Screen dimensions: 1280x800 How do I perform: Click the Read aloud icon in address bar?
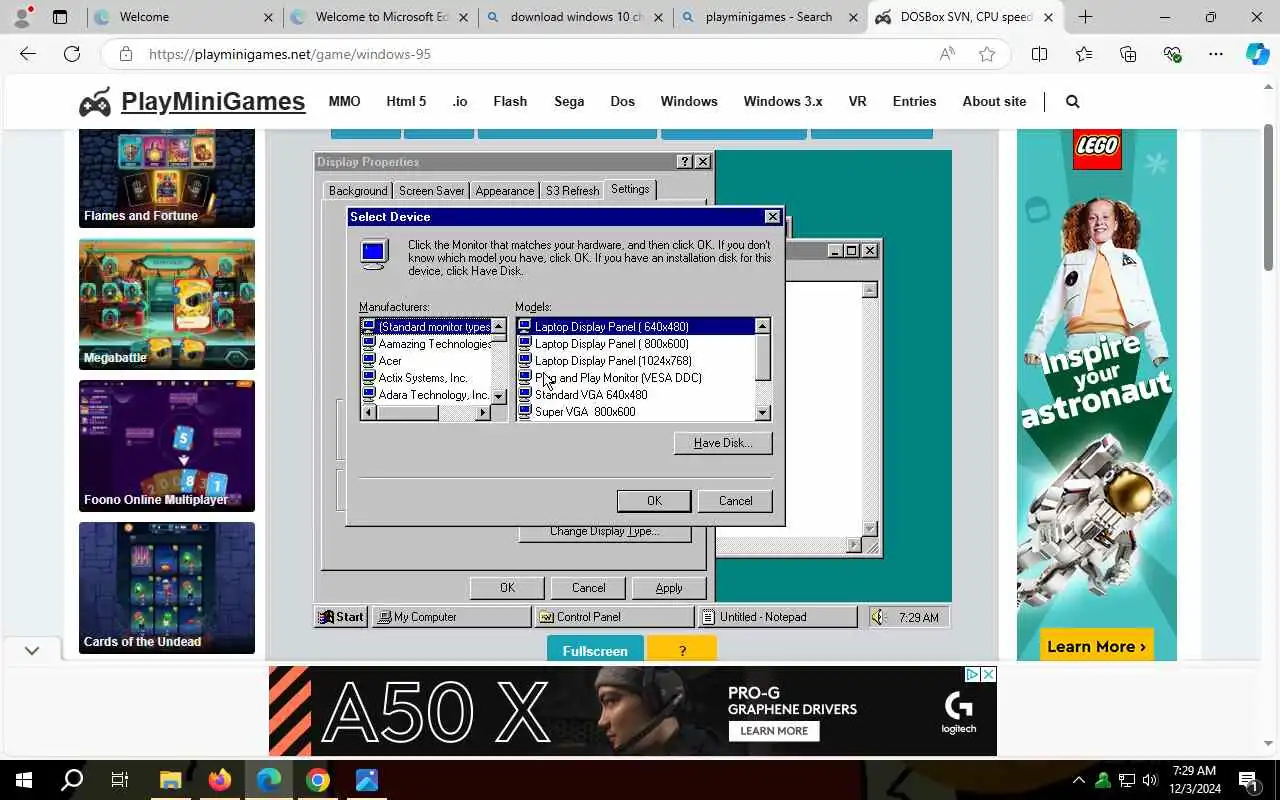click(946, 54)
